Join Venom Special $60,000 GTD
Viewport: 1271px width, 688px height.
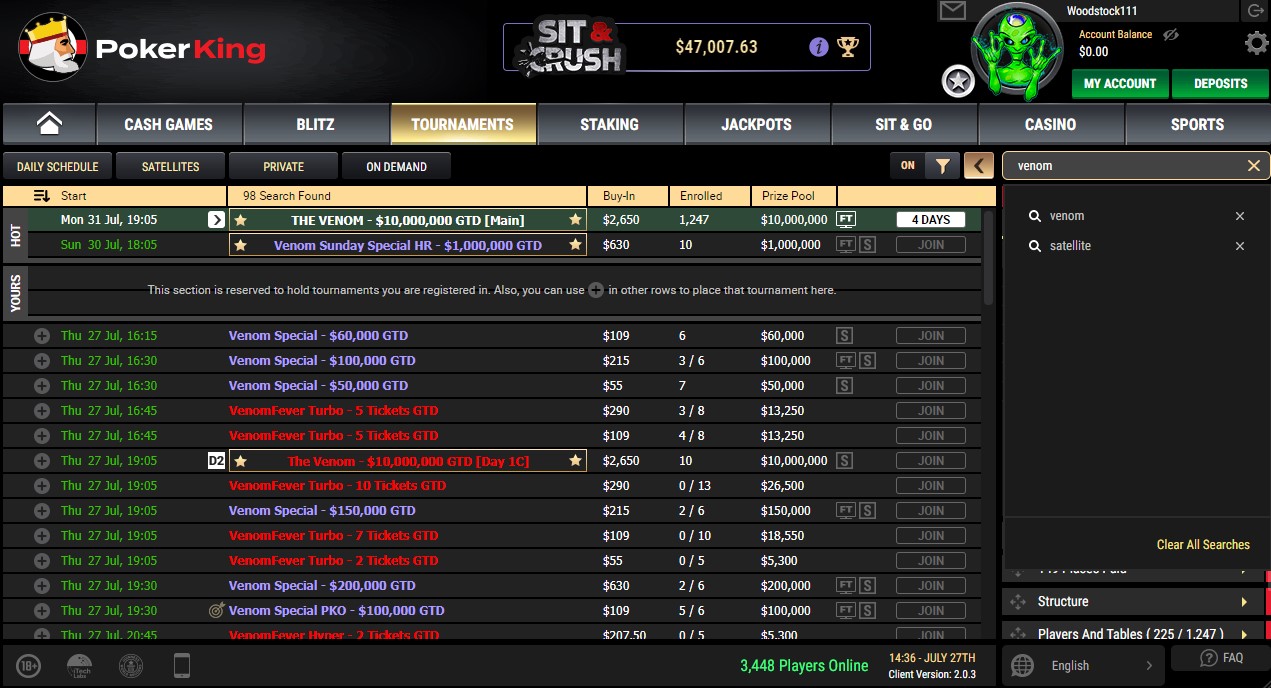click(931, 336)
